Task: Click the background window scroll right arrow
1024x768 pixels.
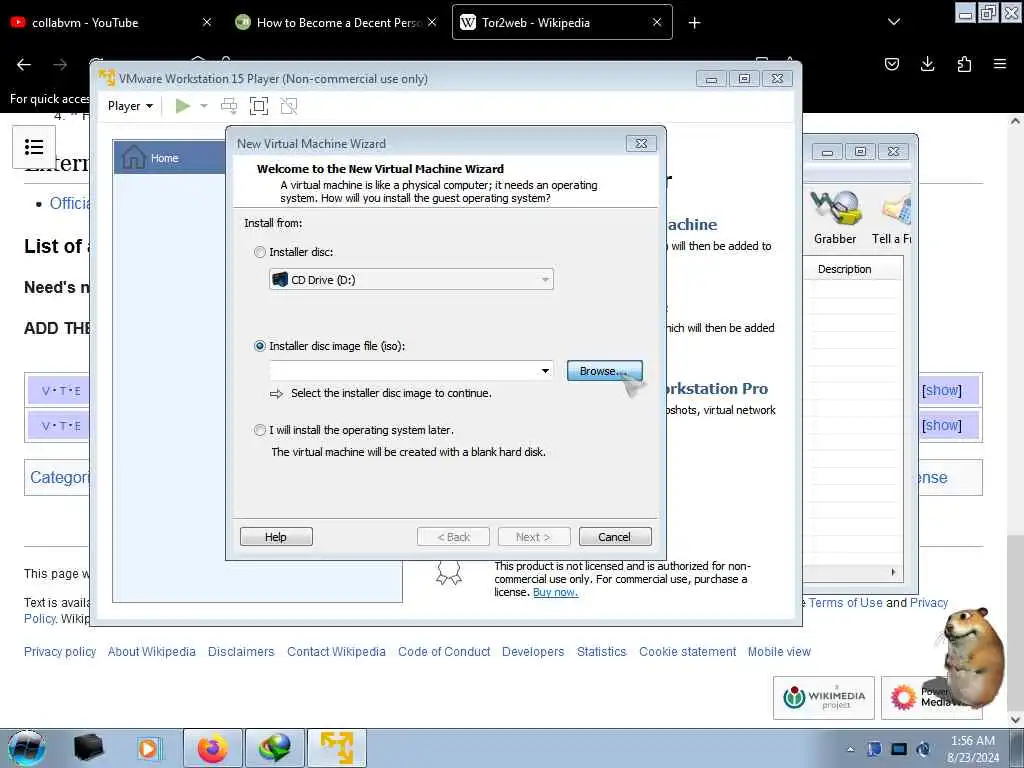Action: [x=893, y=572]
